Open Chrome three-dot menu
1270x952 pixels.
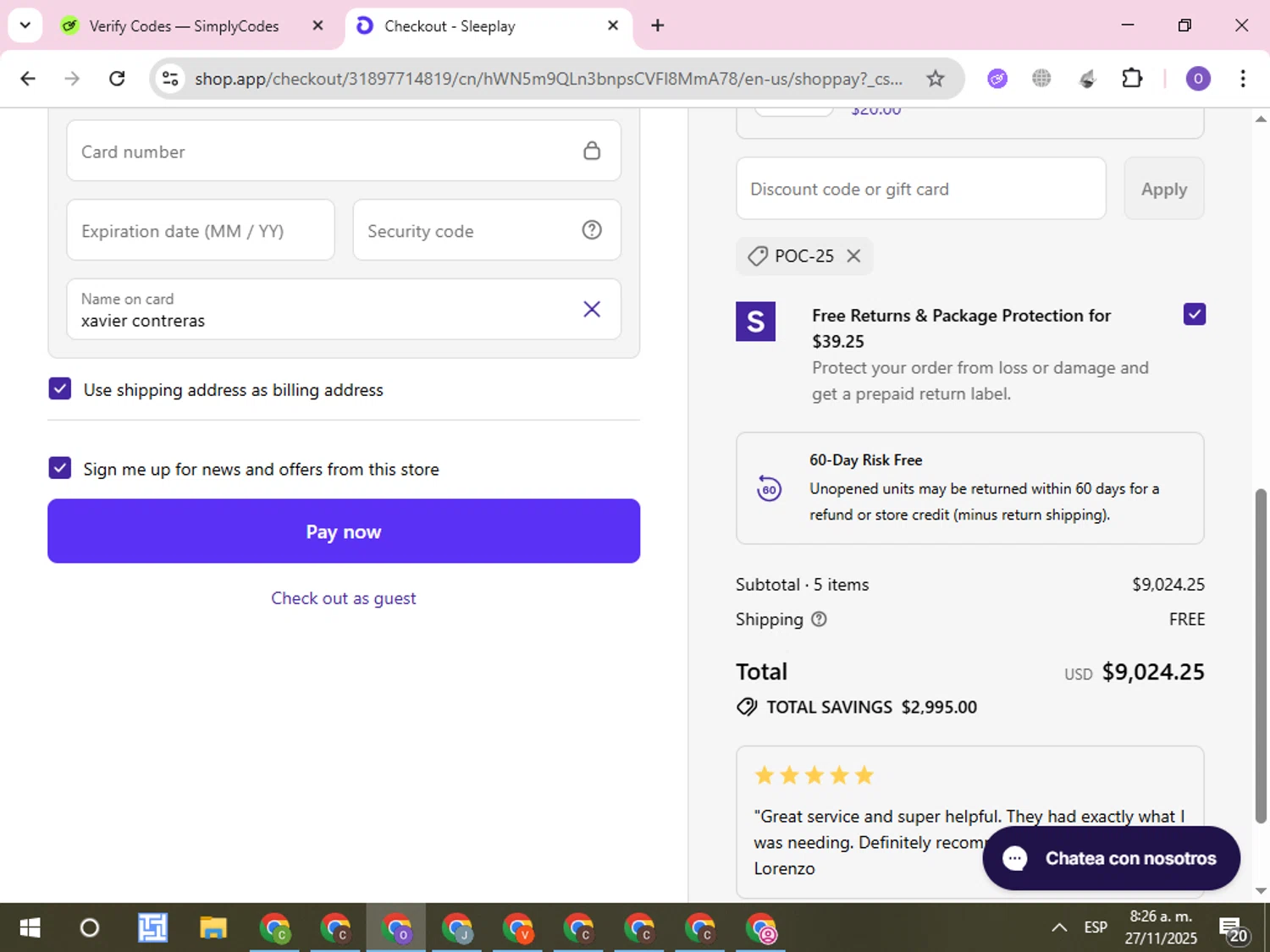tap(1242, 79)
